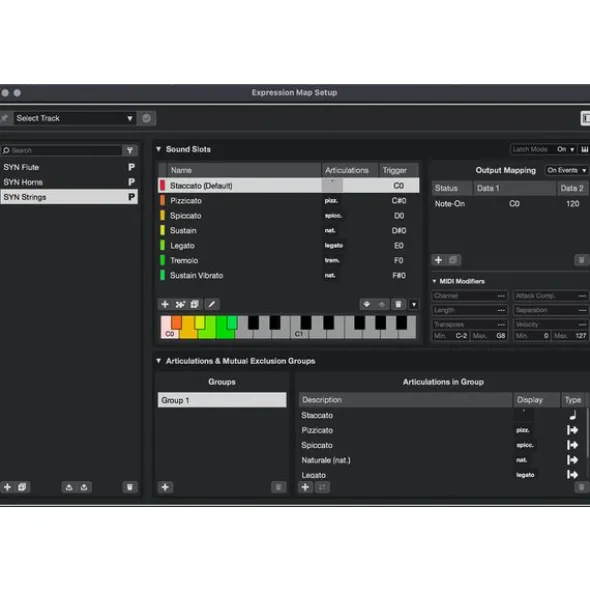This screenshot has width=590, height=591.
Task: Click the Transpose field in MIDI Modifiers
Action: click(x=470, y=325)
